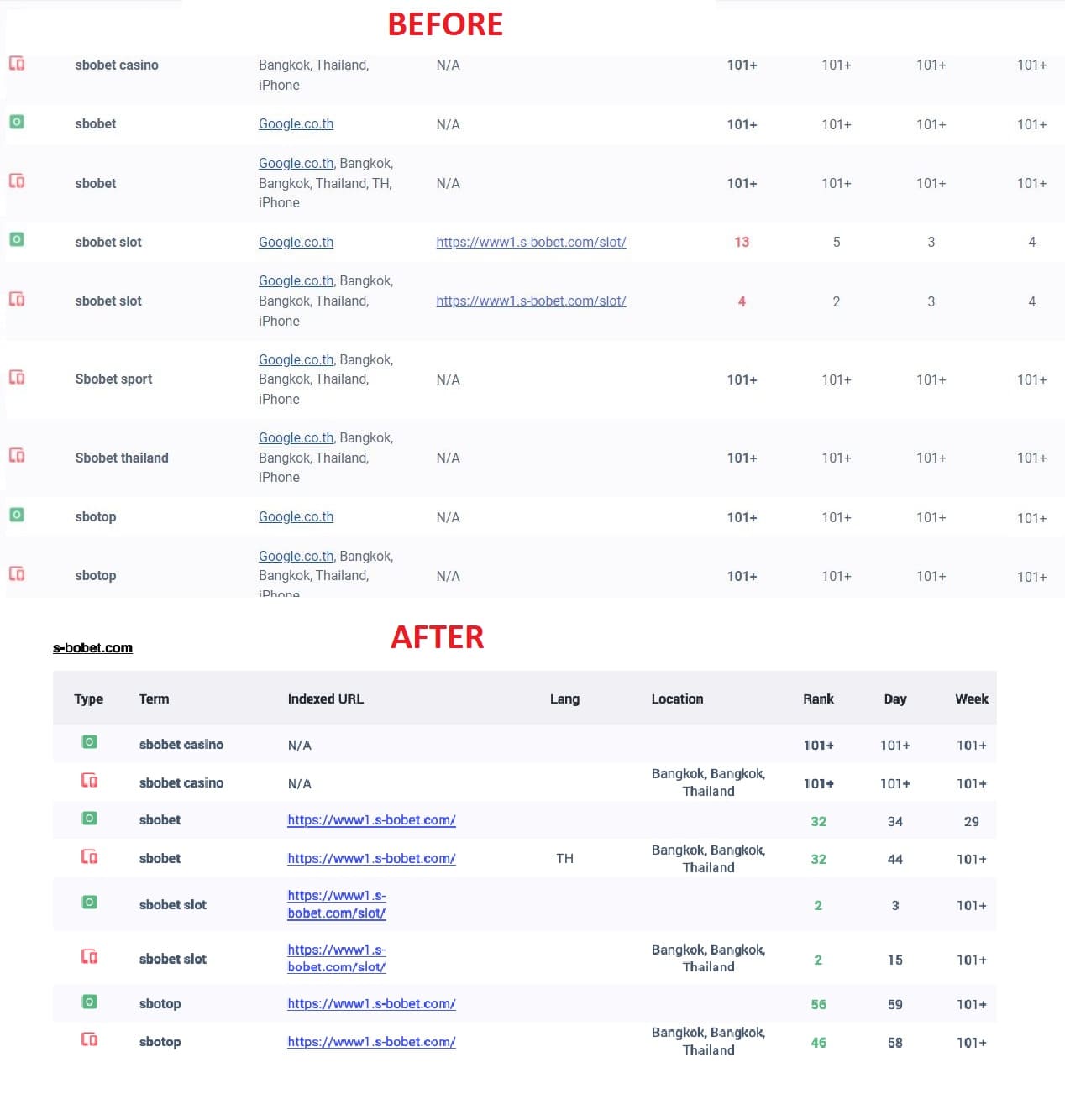This screenshot has width=1065, height=1120.
Task: Click the value 5 in the rank 13 row
Action: click(837, 243)
